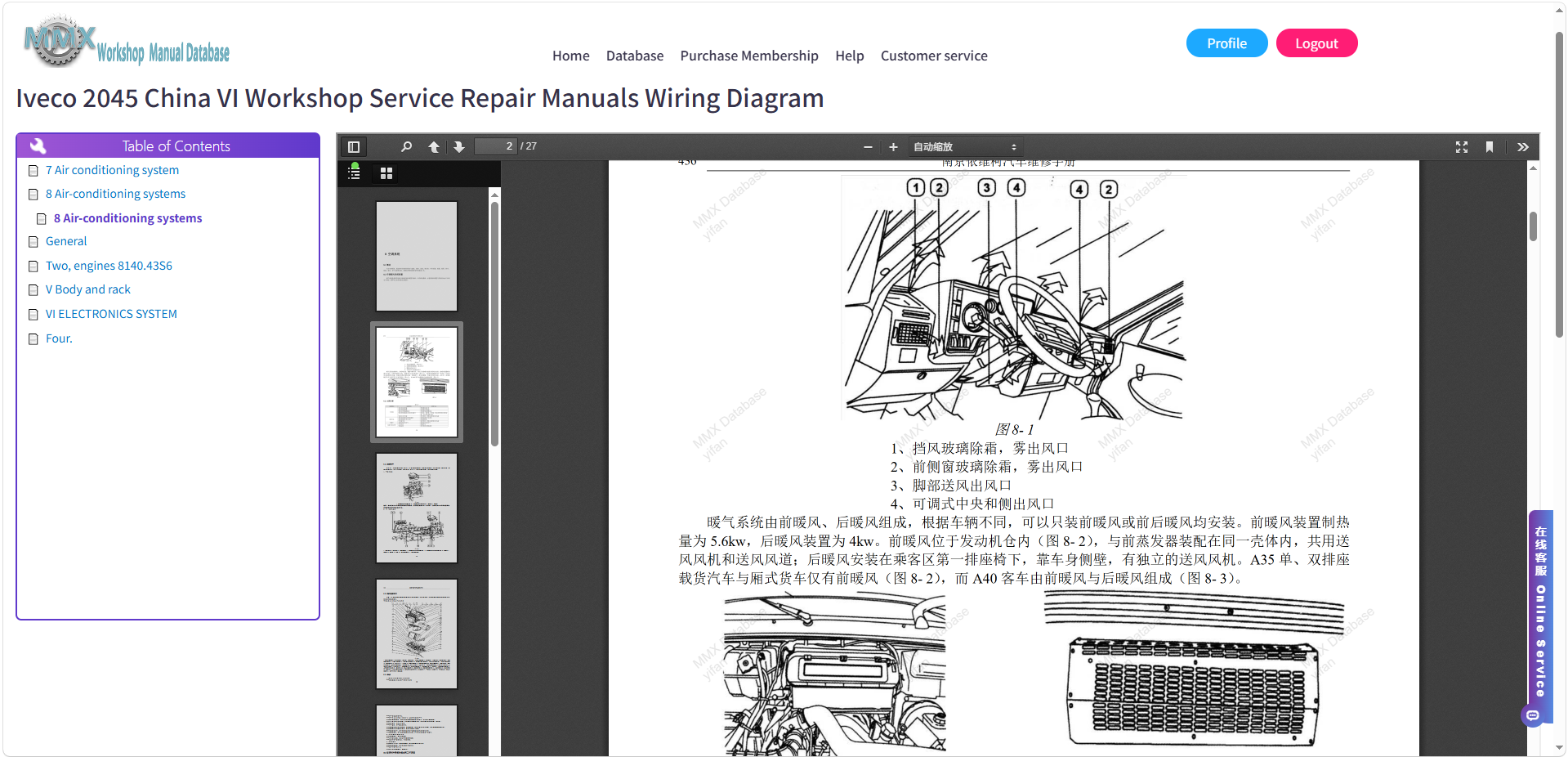This screenshot has height=757, width=1568.
Task: Open VI ELECTRONICS SYSTEM chapter
Action: (111, 314)
